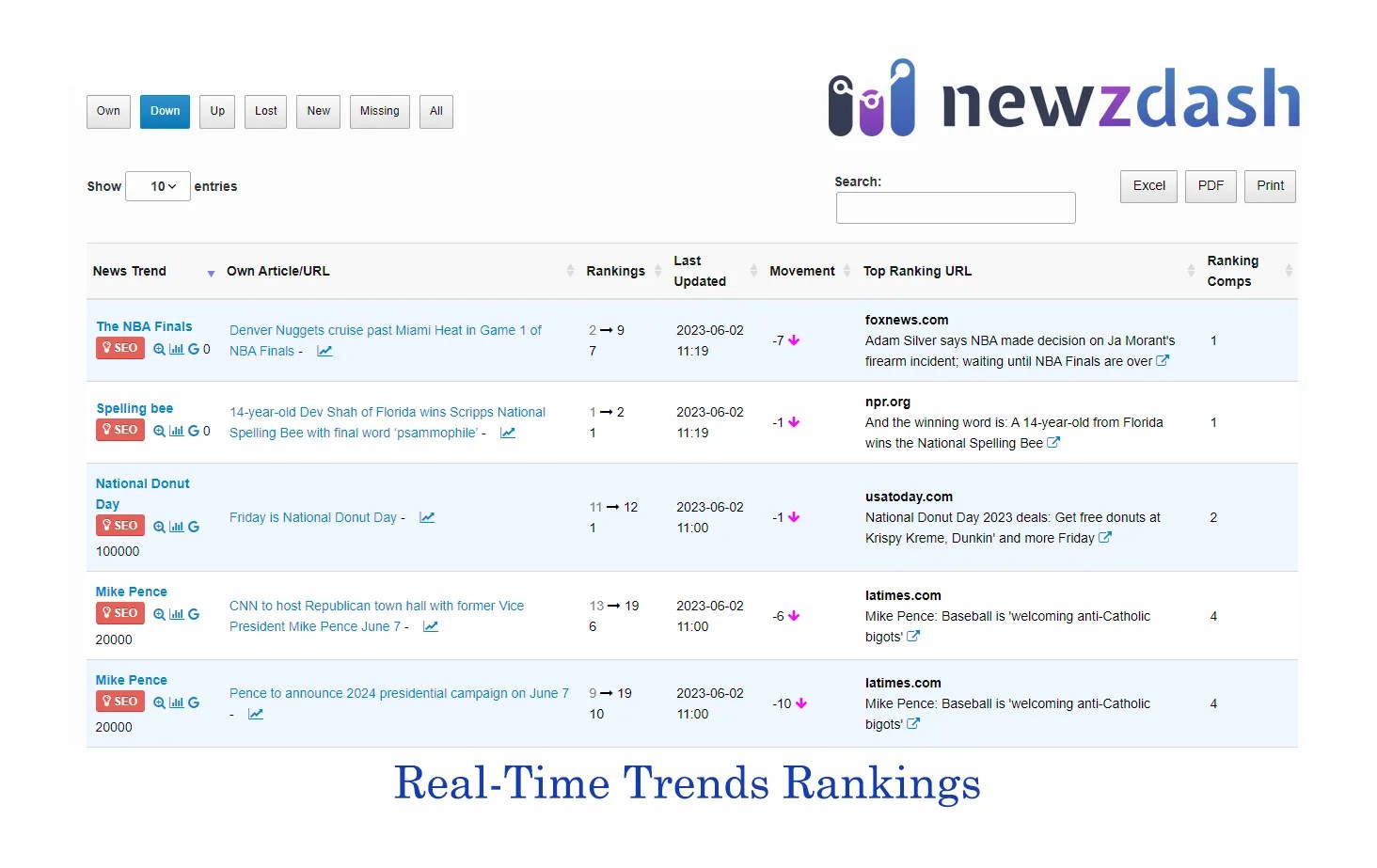
Task: Open Friday is National Donut Day article
Action: coord(313,517)
